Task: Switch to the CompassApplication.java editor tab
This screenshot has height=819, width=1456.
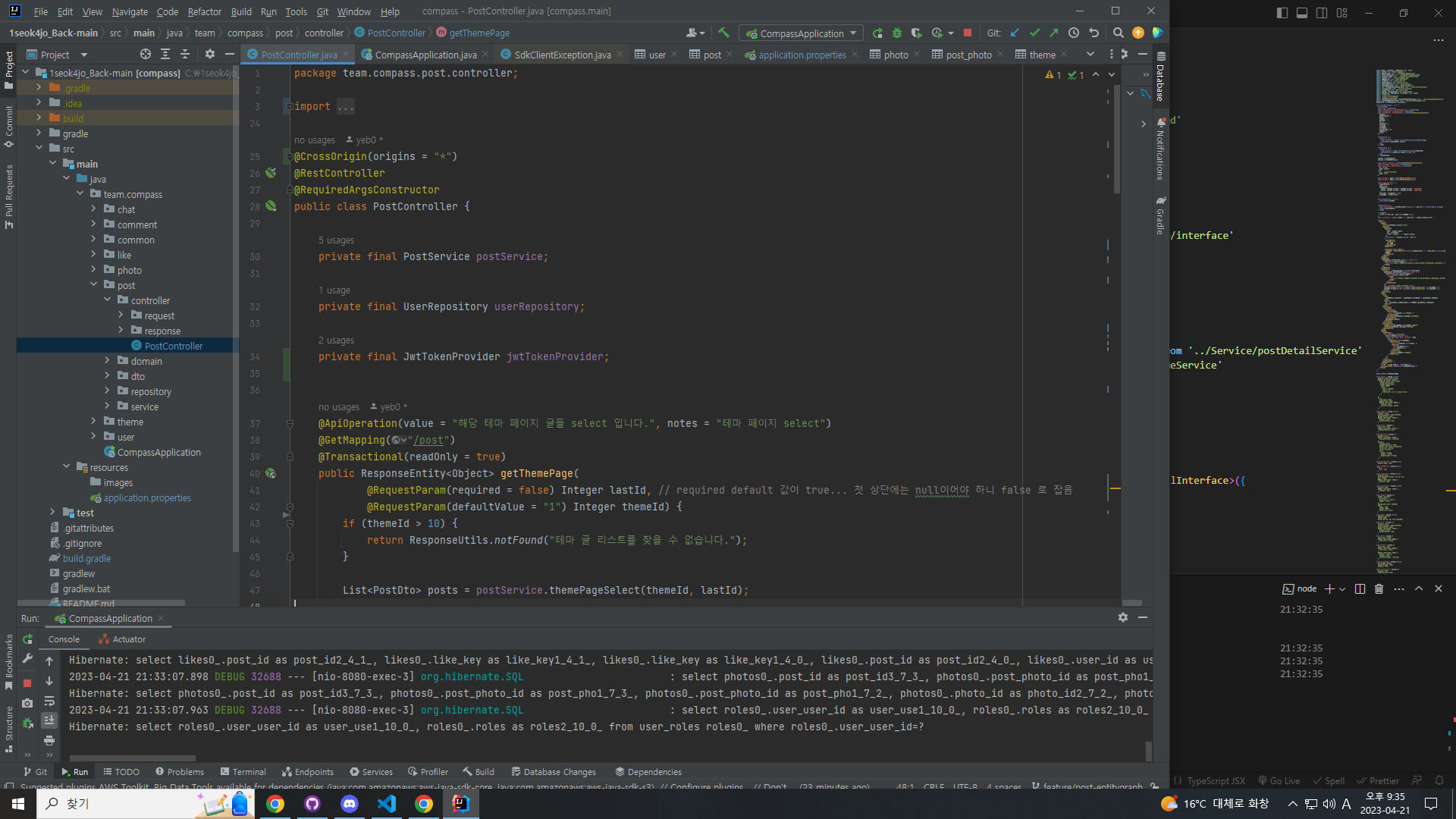Action: 425,55
